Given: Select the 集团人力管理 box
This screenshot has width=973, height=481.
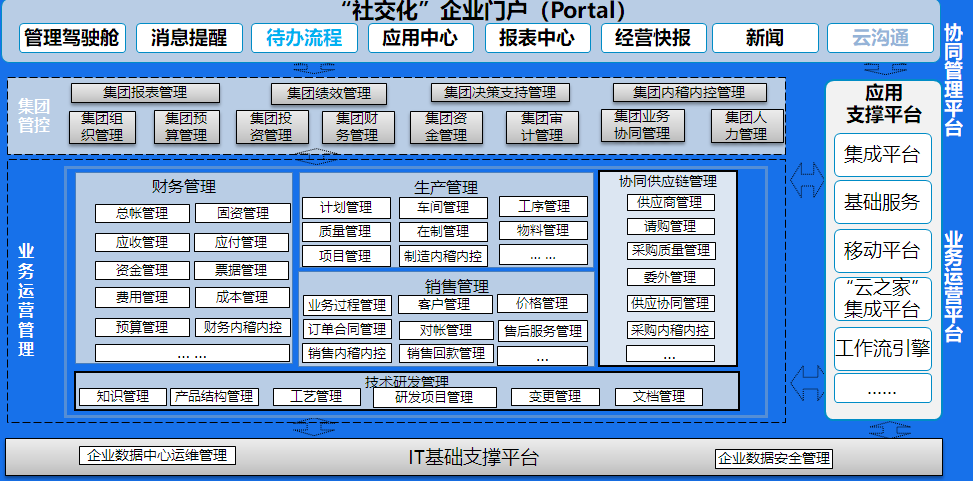Looking at the screenshot, I should pyautogui.click(x=739, y=127).
